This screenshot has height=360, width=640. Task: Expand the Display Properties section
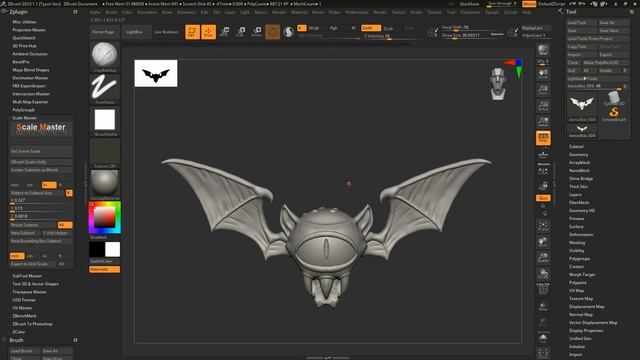tap(586, 331)
